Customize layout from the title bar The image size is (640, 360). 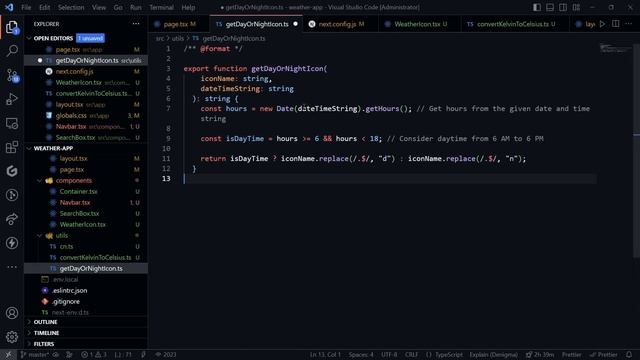[576, 7]
